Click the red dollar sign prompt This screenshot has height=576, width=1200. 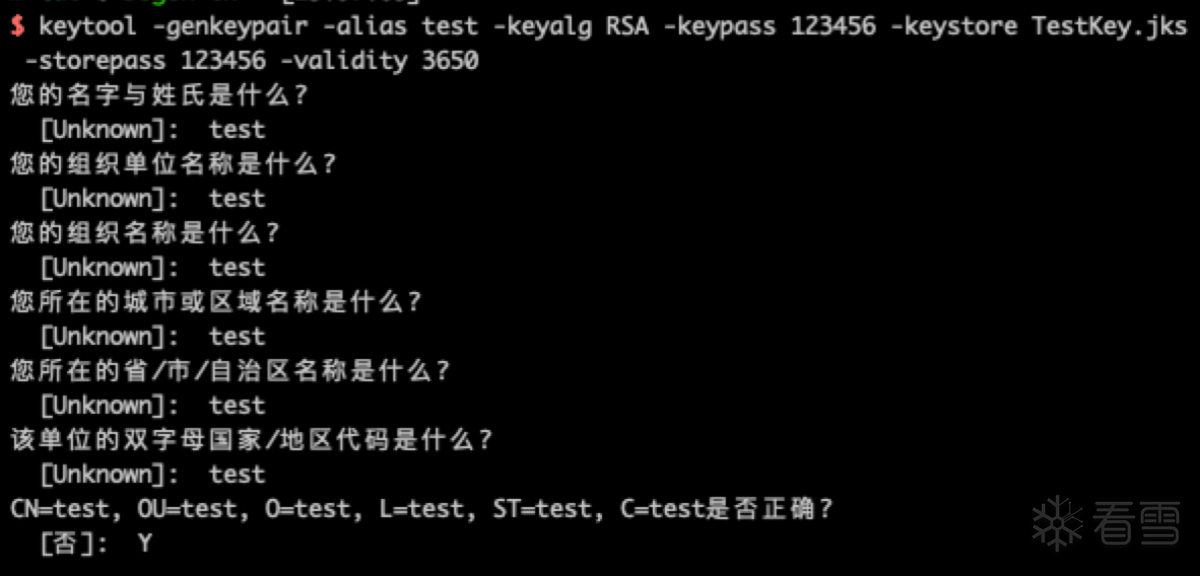(x=17, y=27)
